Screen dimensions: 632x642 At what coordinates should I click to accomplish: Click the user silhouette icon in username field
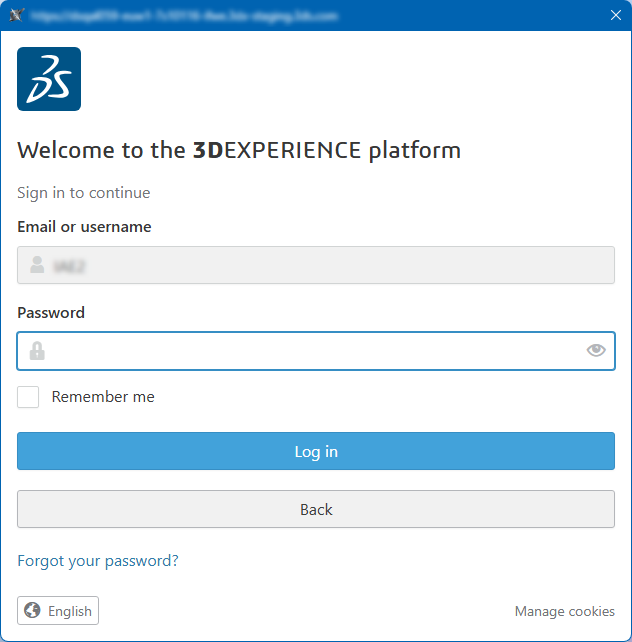point(37,265)
